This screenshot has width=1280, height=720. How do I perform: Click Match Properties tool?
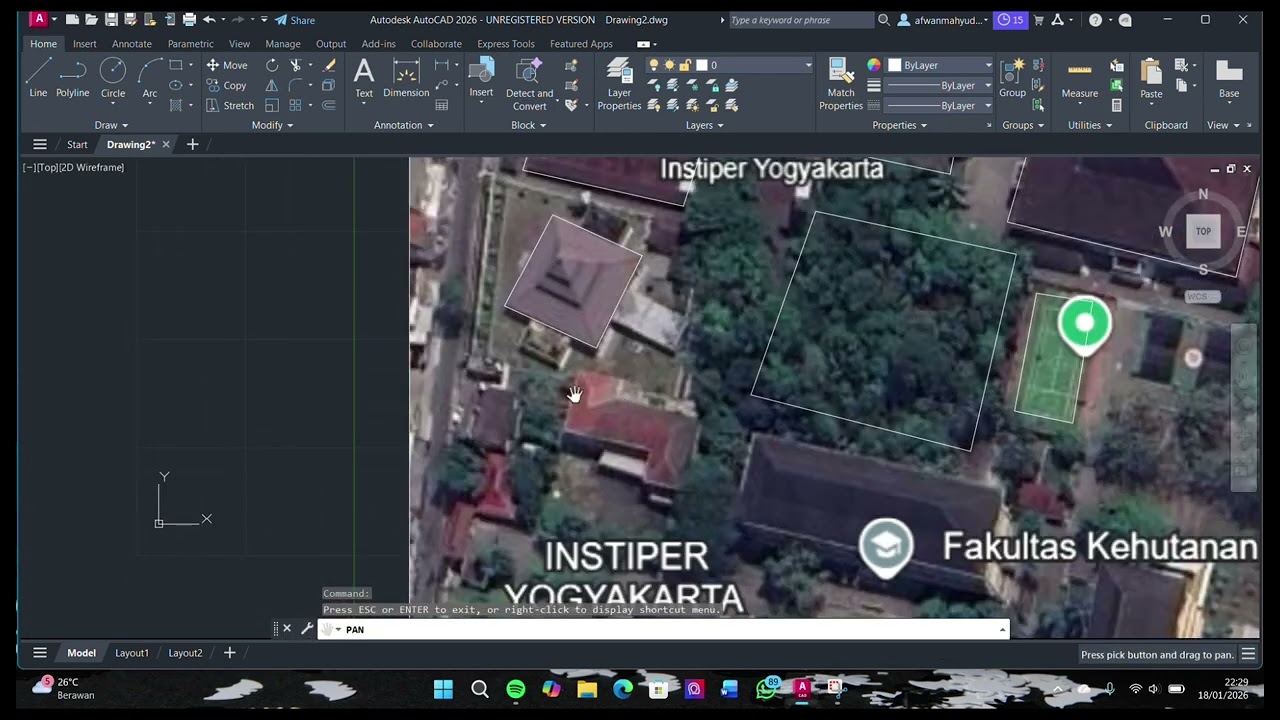click(841, 84)
